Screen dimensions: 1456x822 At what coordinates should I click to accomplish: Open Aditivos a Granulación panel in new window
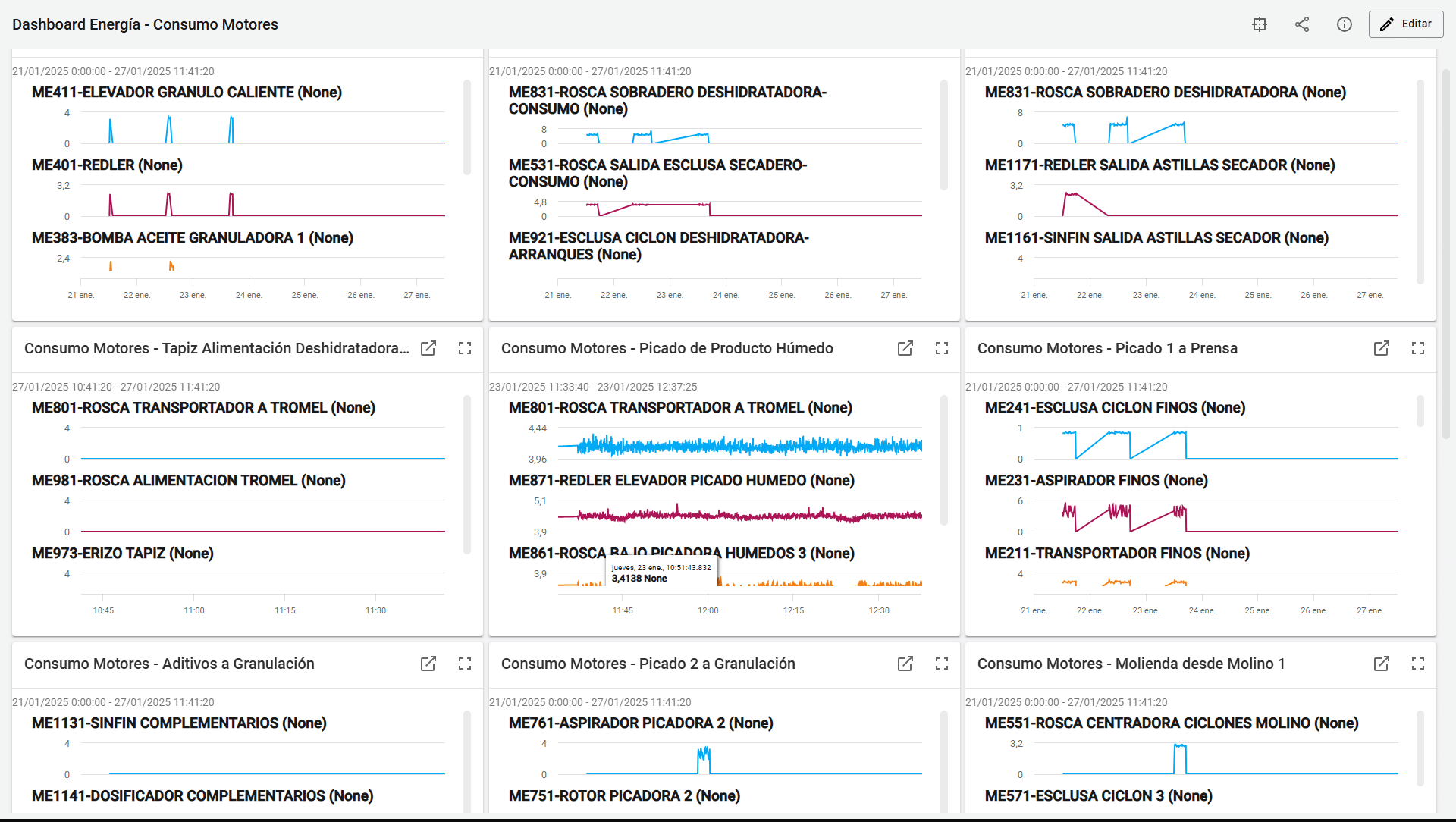pos(428,664)
